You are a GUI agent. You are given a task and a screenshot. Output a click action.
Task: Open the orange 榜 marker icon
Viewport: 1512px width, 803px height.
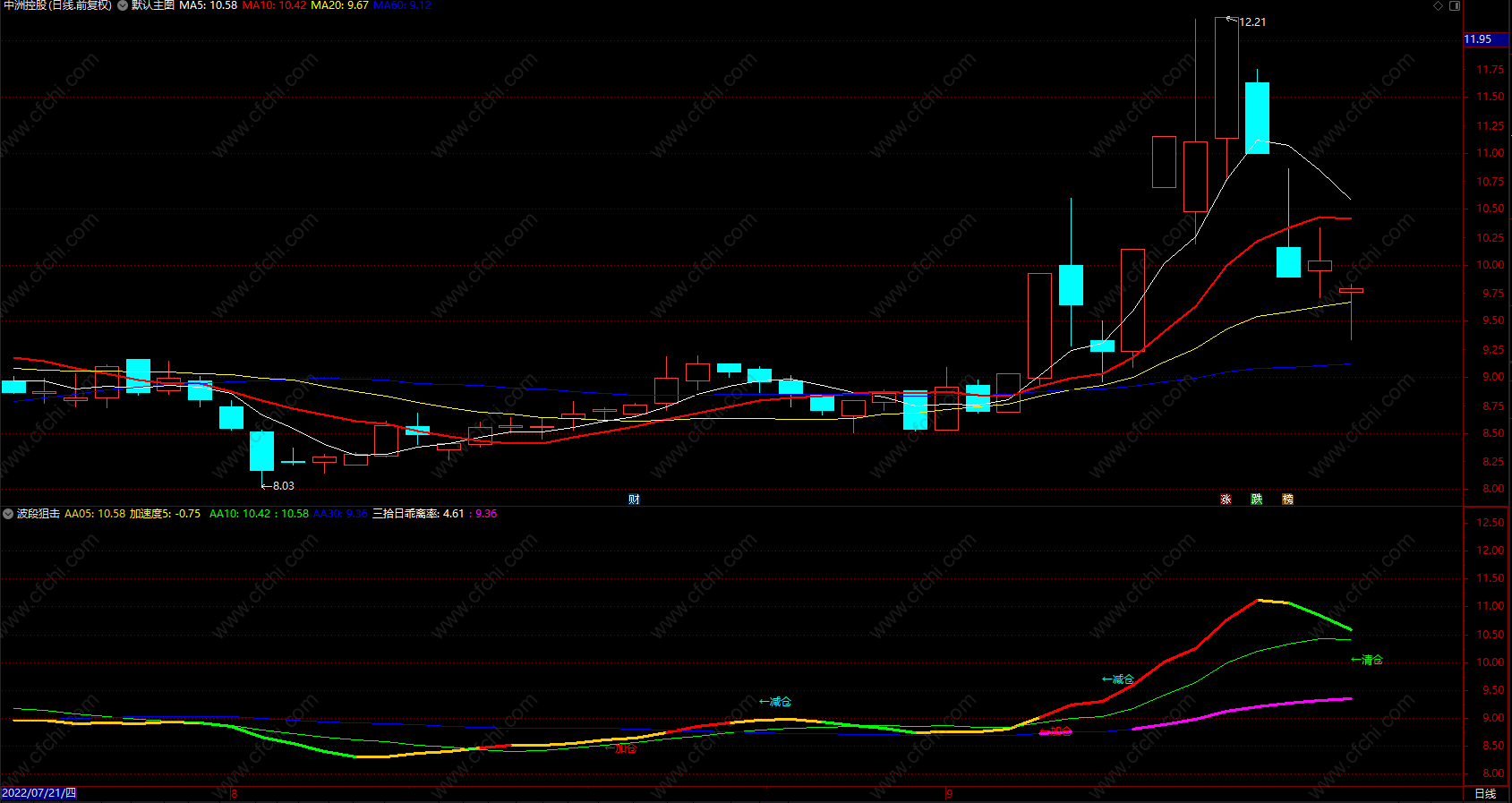[1288, 500]
